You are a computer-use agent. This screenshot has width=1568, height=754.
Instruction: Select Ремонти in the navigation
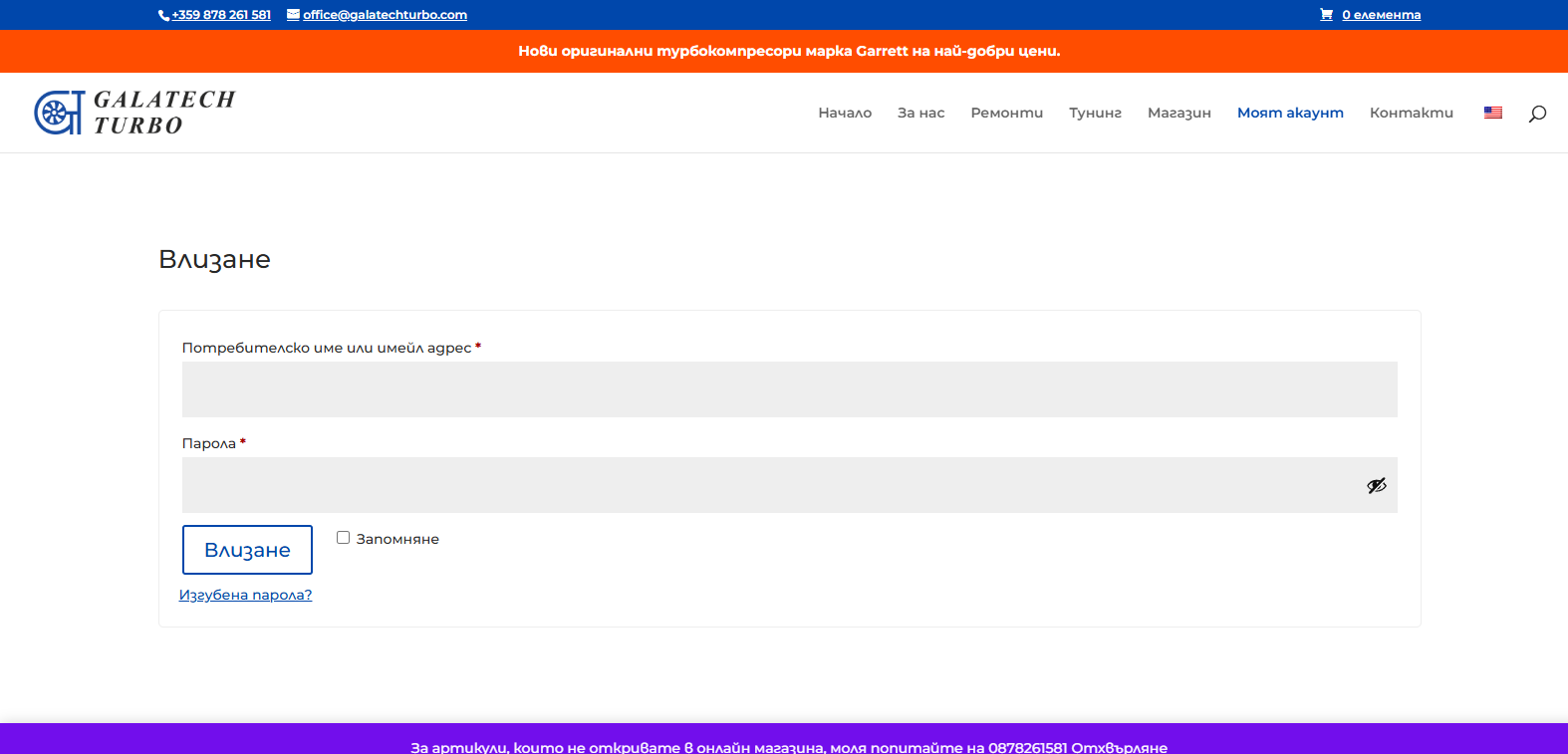(x=1006, y=113)
